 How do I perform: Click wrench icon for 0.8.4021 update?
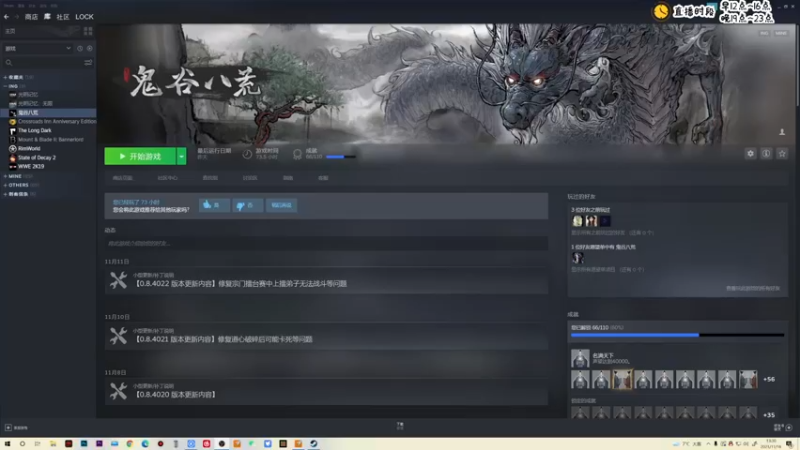tap(118, 336)
